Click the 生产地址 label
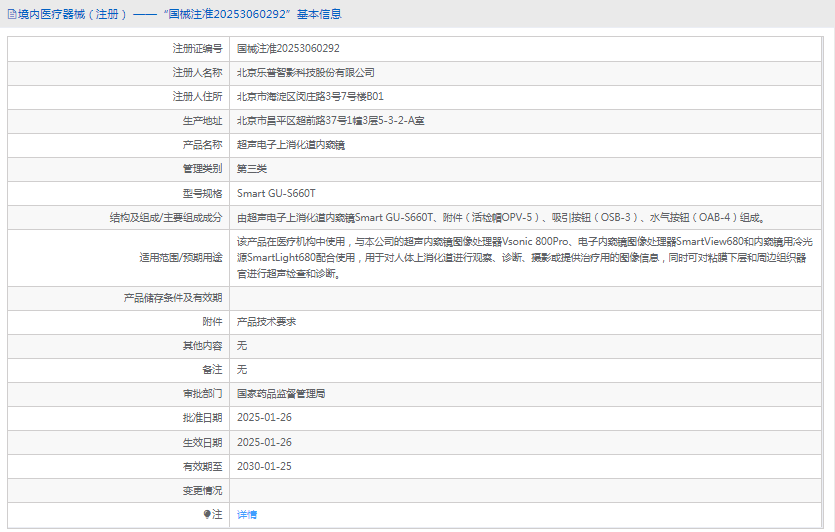This screenshot has height=532, width=835. (202, 121)
